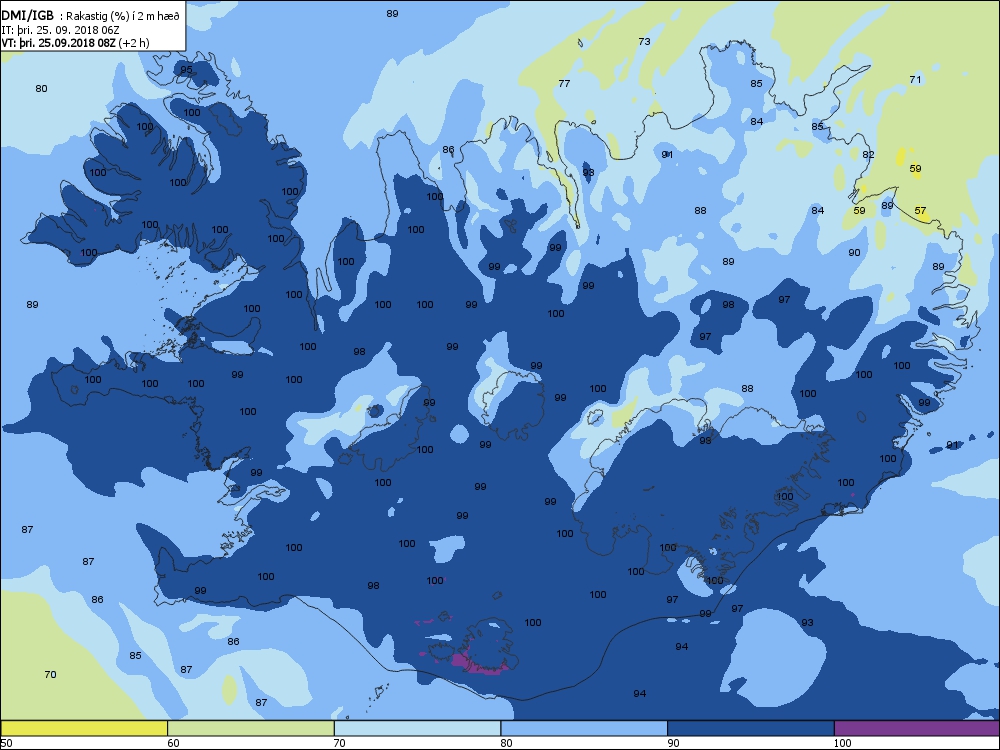Click the value 90 on the map, above the legend
Screen dimensions: 1000x750
click(854, 253)
